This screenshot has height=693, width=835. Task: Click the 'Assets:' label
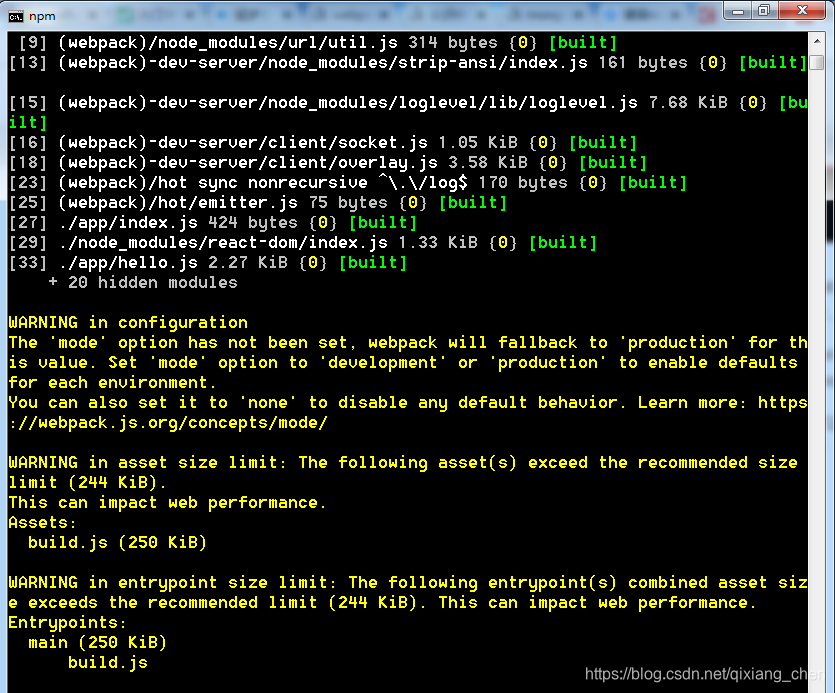[42, 523]
